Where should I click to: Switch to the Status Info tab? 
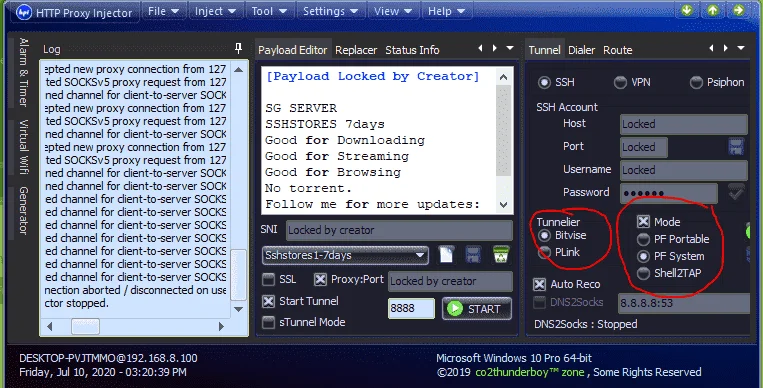(x=412, y=50)
